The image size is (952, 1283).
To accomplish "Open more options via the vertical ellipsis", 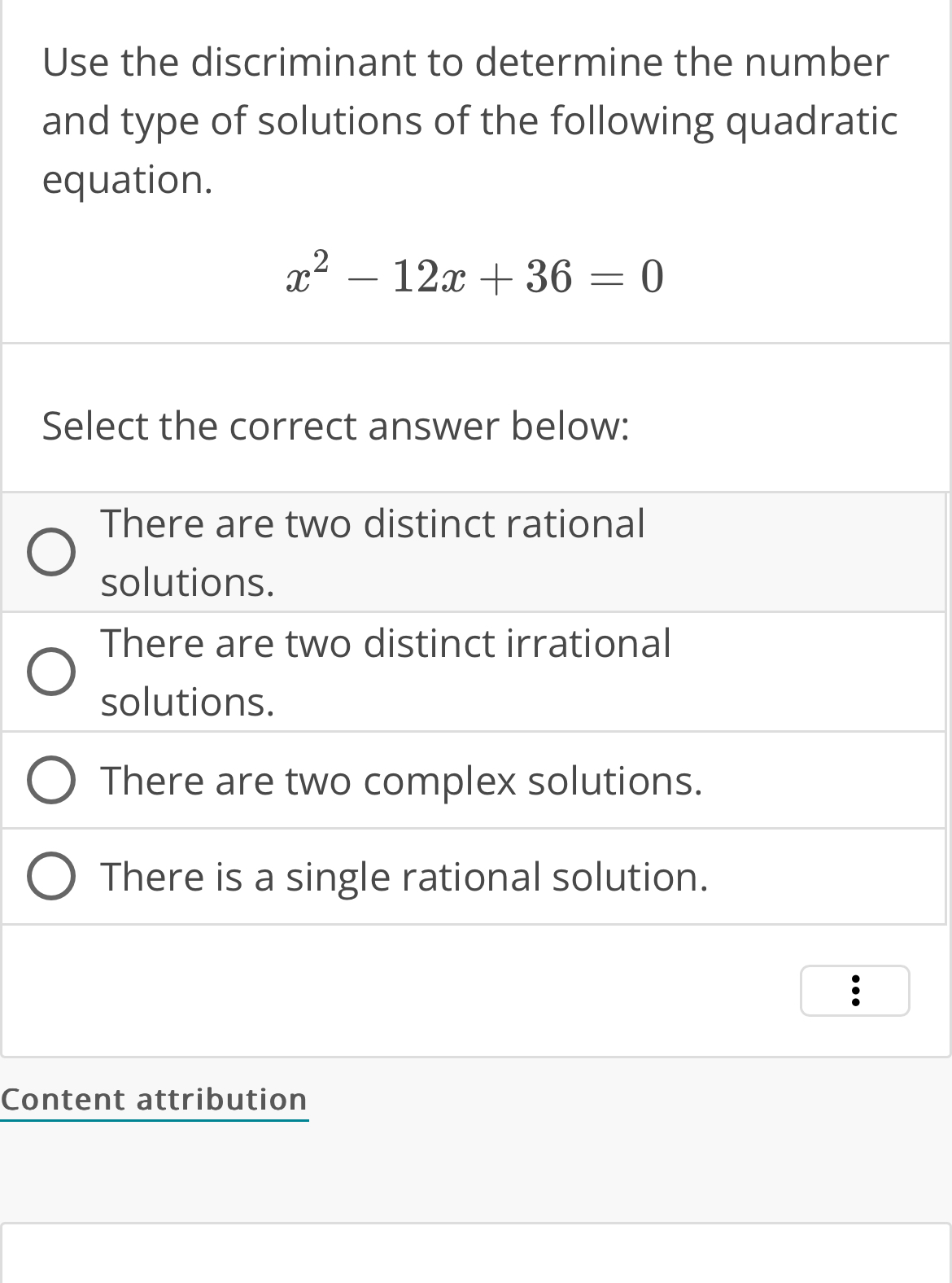I will 854,991.
